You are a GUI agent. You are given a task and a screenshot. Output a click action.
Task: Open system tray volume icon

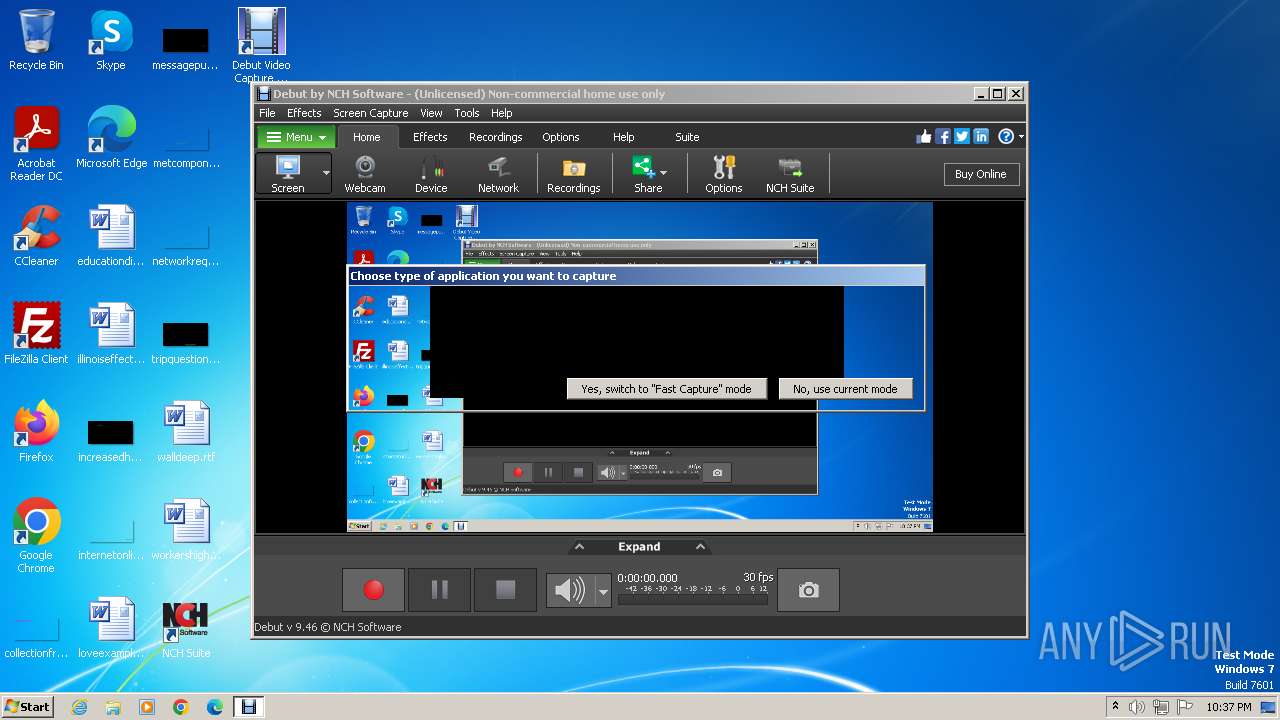click(x=1137, y=707)
